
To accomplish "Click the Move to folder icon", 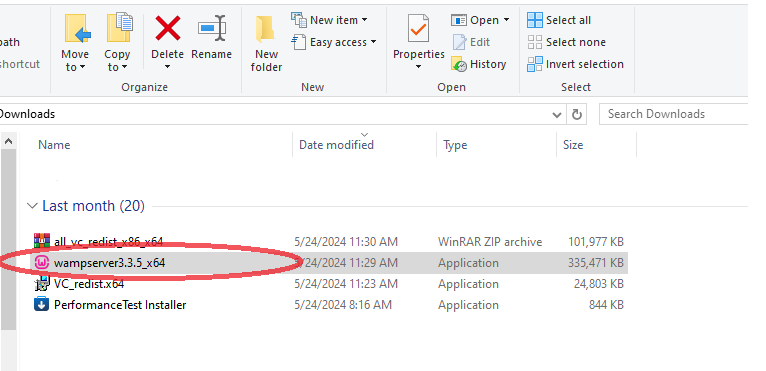I will click(77, 29).
